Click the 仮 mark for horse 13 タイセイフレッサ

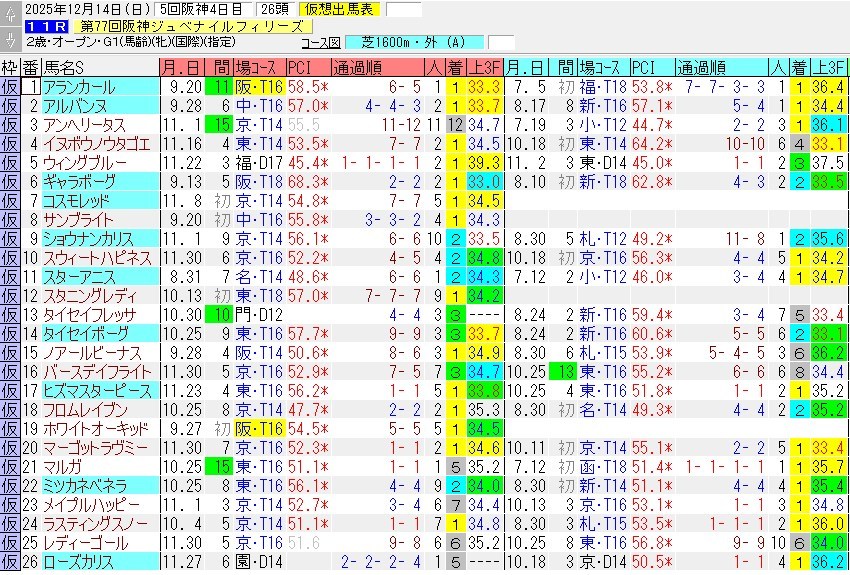(9, 314)
